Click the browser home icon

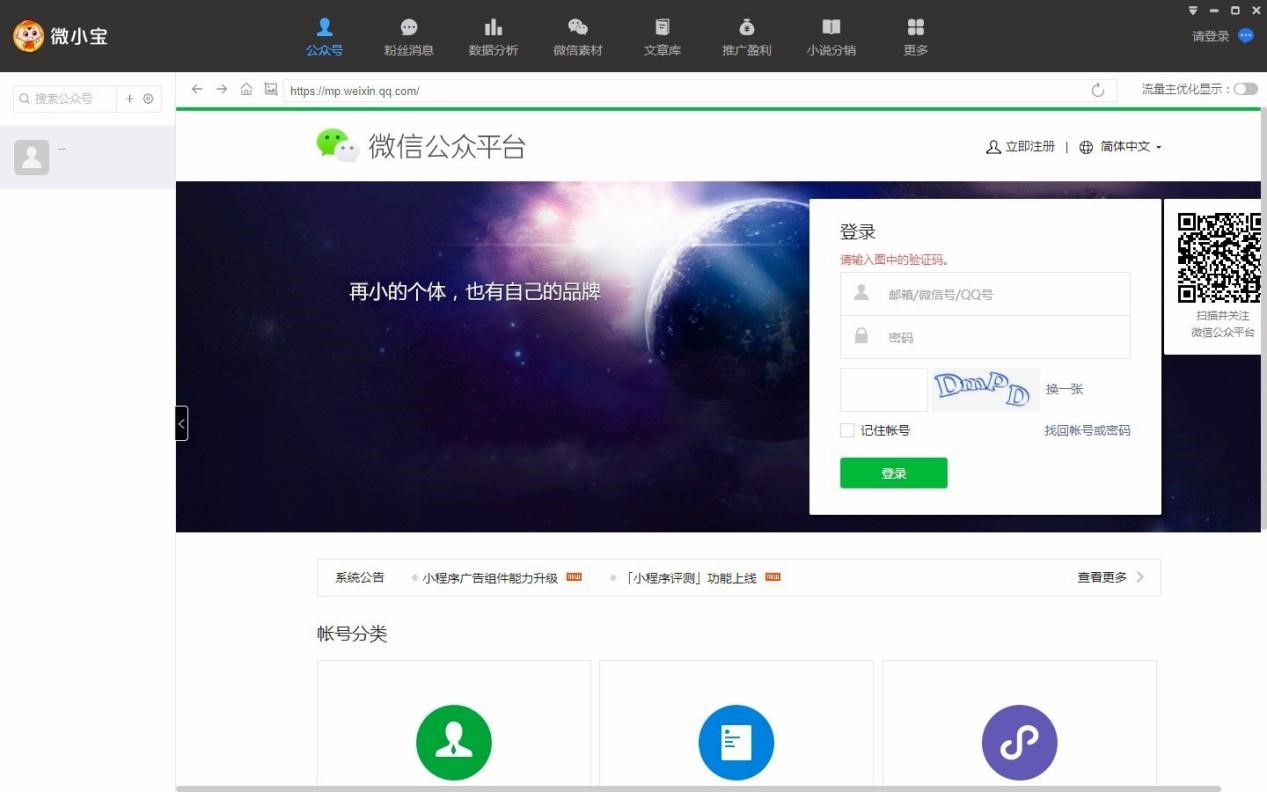click(x=246, y=89)
